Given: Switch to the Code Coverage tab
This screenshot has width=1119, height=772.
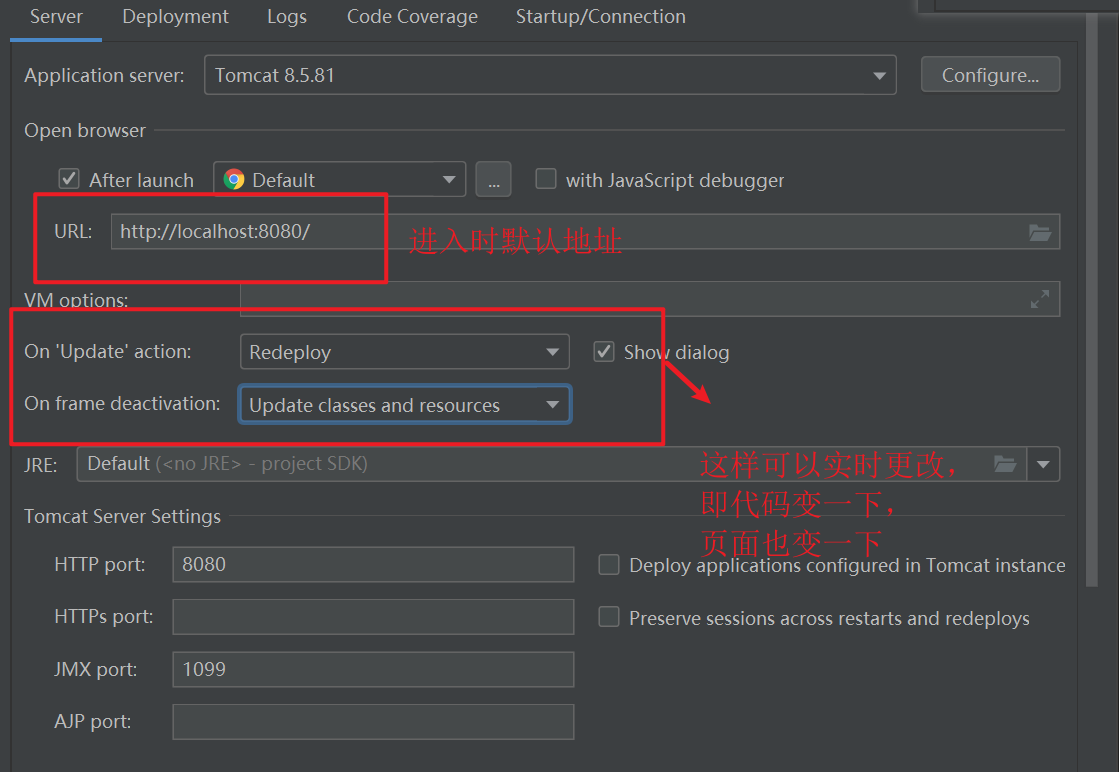Looking at the screenshot, I should coord(412,17).
